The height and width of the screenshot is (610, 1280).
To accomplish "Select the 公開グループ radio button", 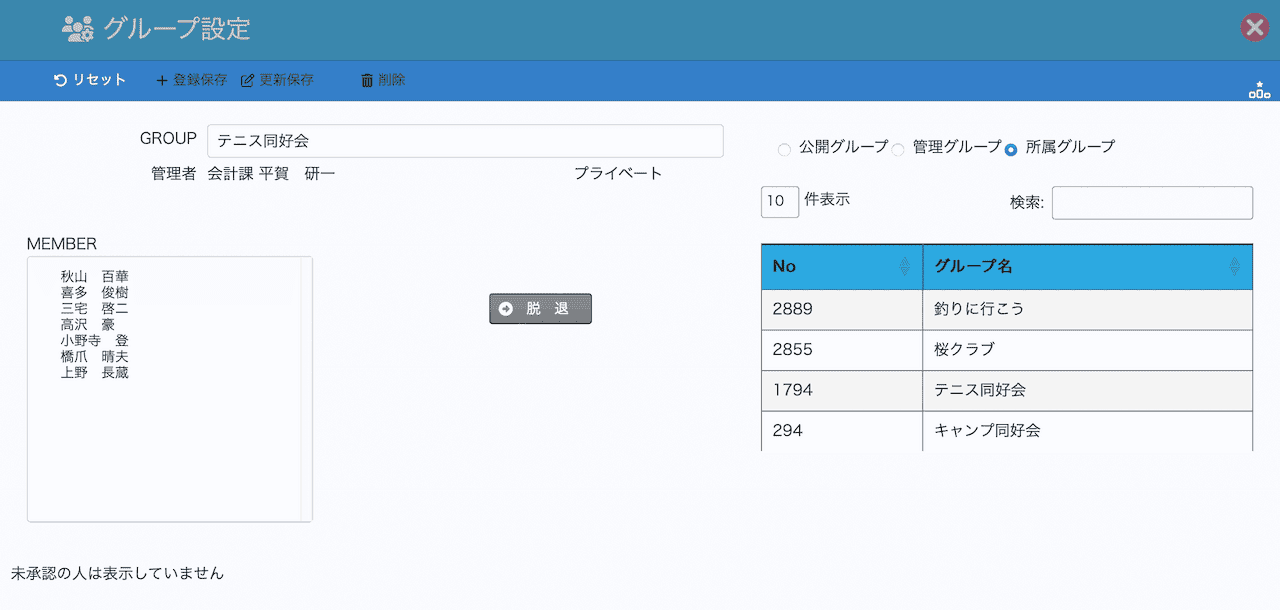I will [784, 150].
